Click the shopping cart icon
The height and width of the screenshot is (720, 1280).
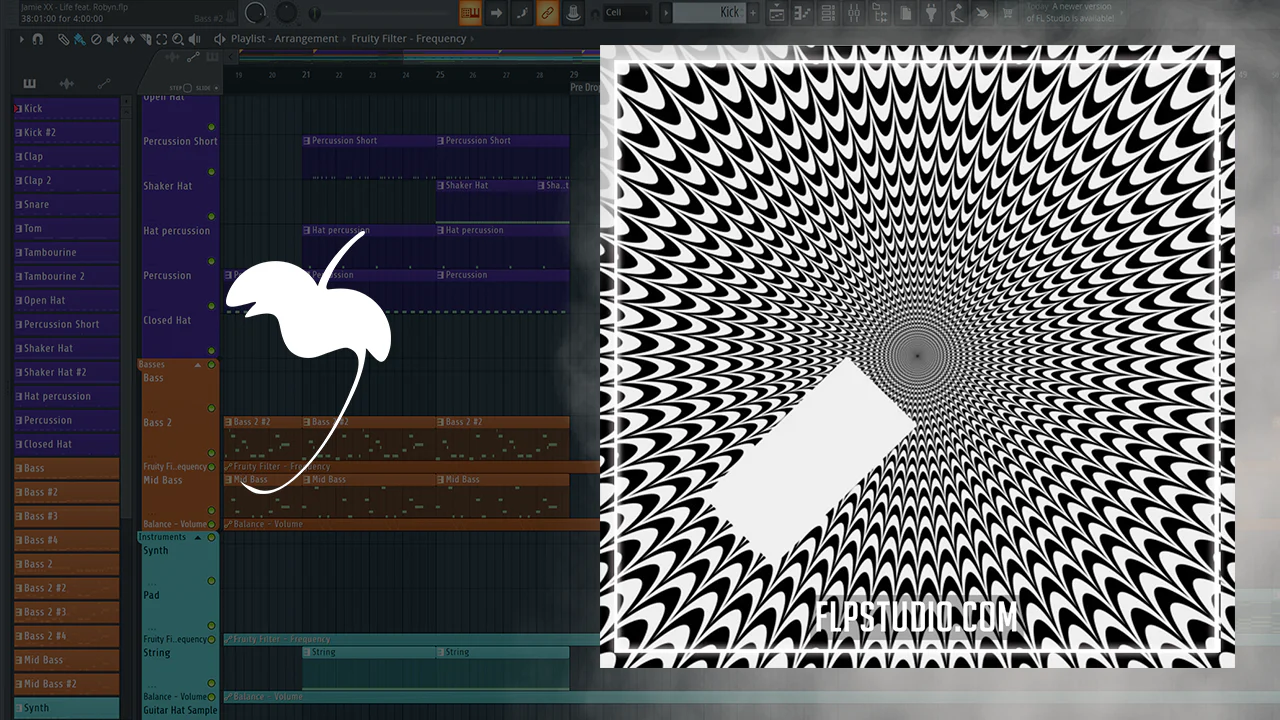(x=1007, y=13)
